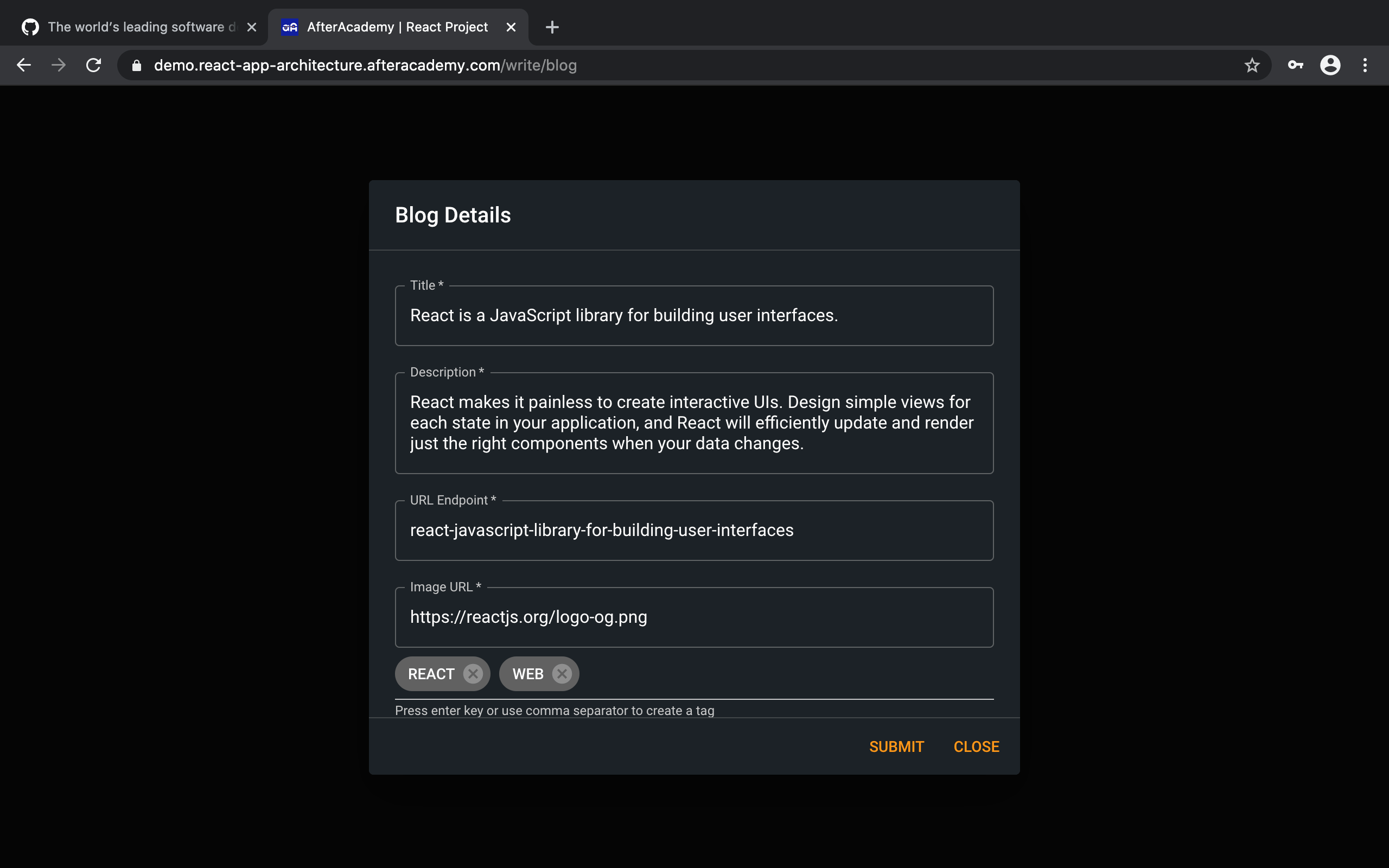Open the Chrome profile avatar
Viewport: 1389px width, 868px height.
(1330, 66)
